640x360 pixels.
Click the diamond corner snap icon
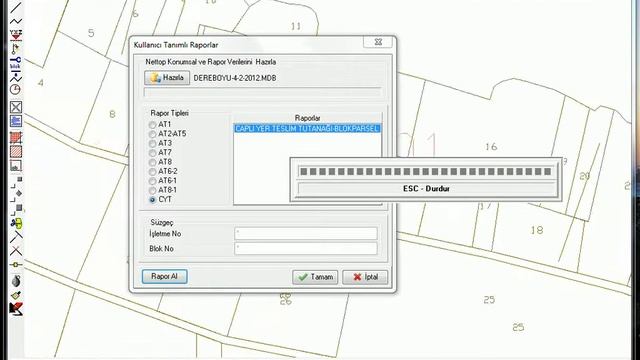pyautogui.click(x=16, y=196)
